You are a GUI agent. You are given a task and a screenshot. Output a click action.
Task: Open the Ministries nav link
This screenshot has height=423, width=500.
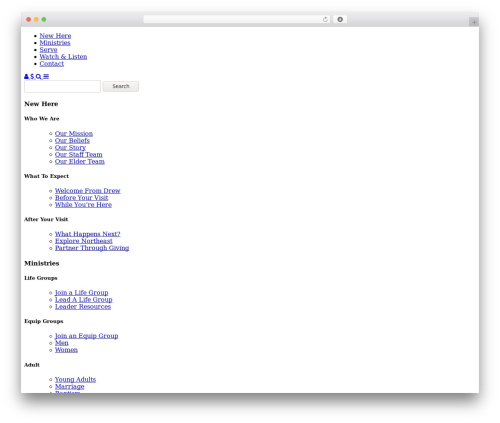point(55,43)
